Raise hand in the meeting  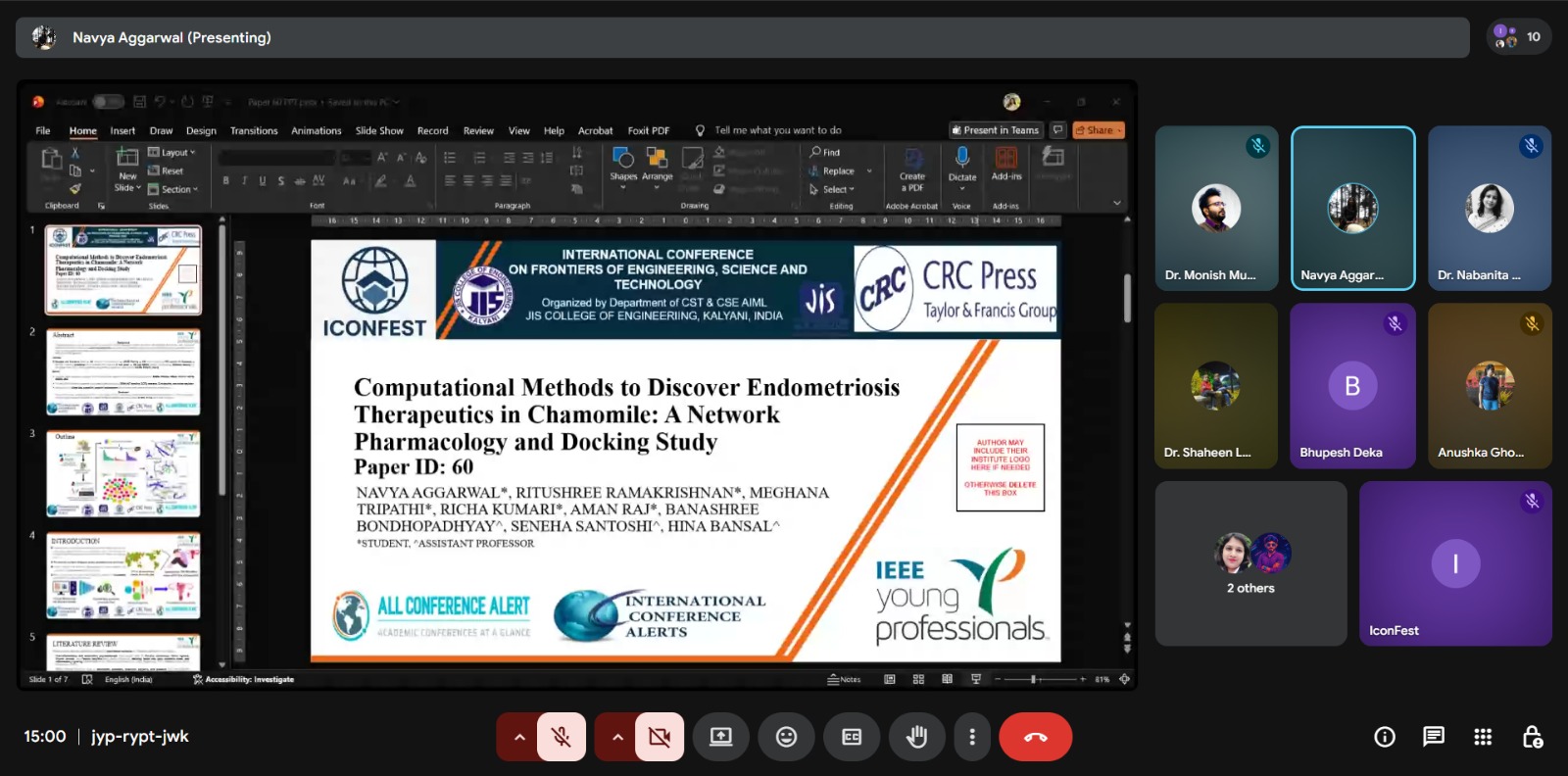(916, 737)
